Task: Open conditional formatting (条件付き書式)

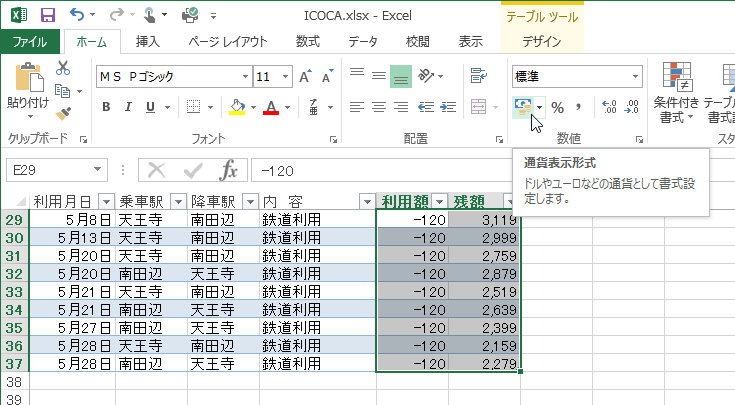Action: [676, 93]
